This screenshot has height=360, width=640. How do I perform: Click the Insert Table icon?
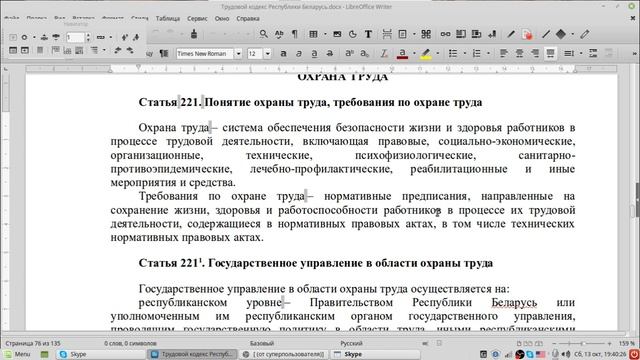point(313,34)
